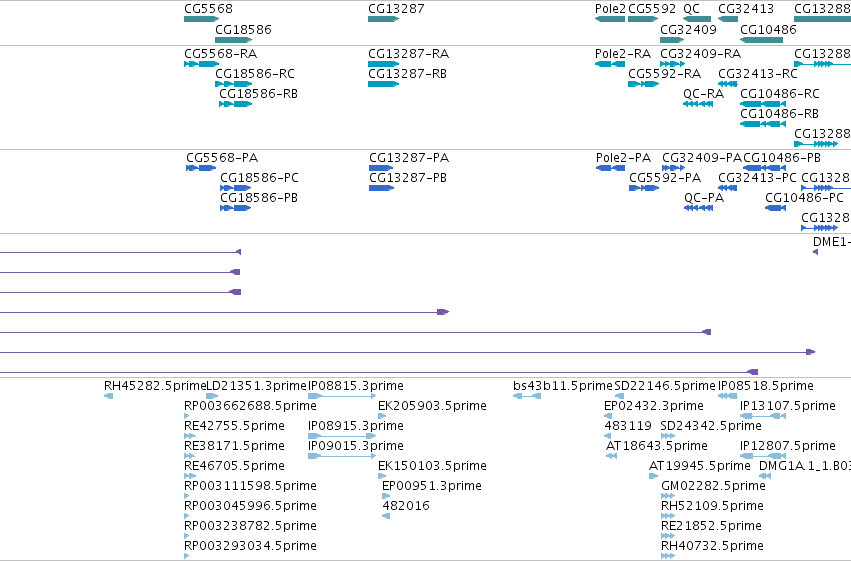Select protein CG13287-PB
Screen dimensions: 851x561
(381, 188)
